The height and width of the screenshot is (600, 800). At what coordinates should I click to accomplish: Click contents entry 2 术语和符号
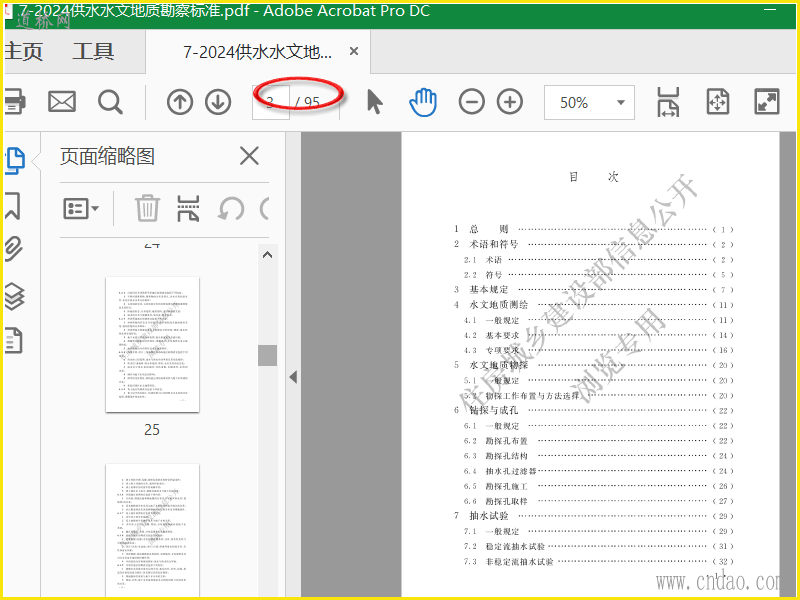(594, 244)
